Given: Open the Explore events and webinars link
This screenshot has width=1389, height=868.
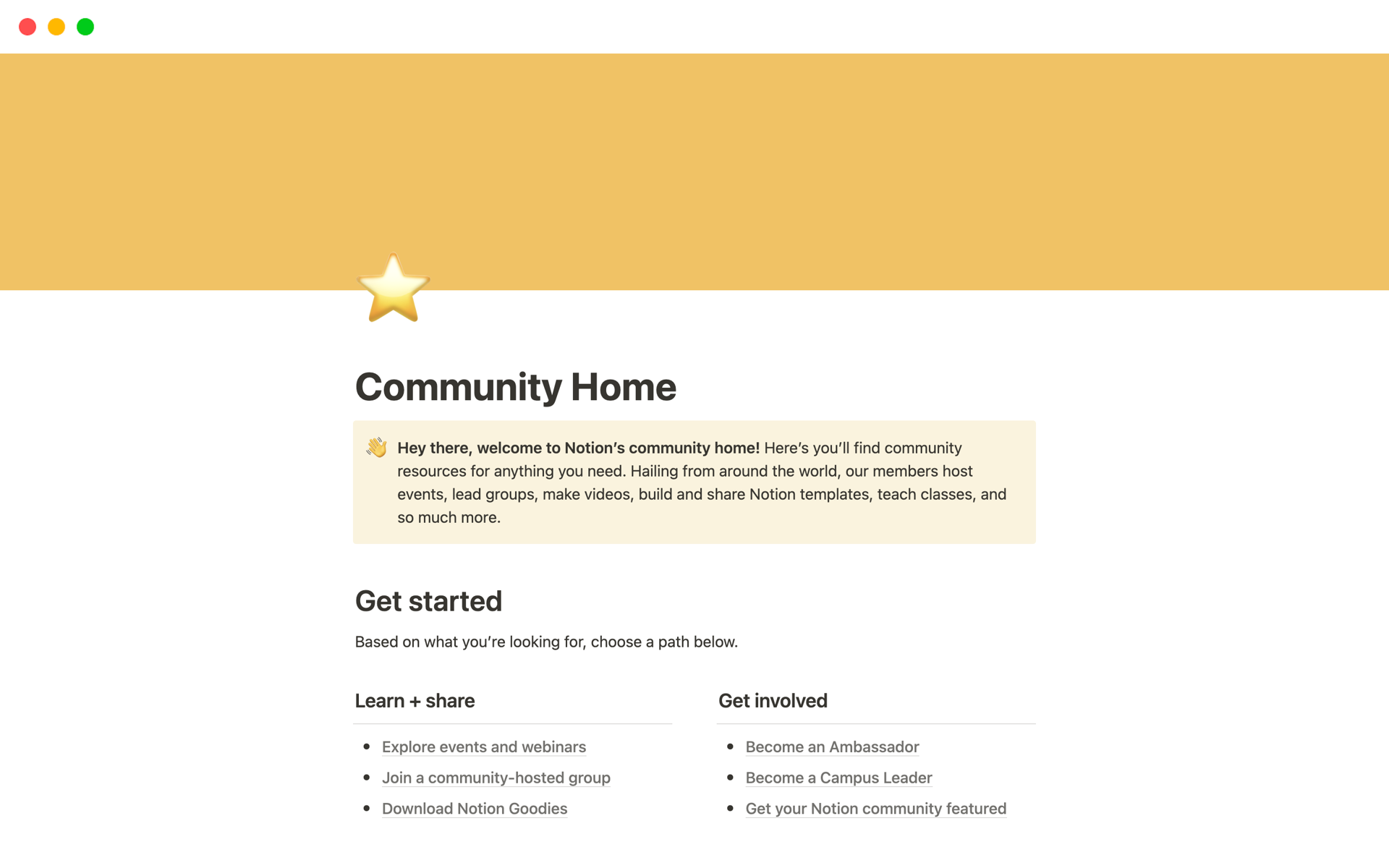Looking at the screenshot, I should 483,746.
